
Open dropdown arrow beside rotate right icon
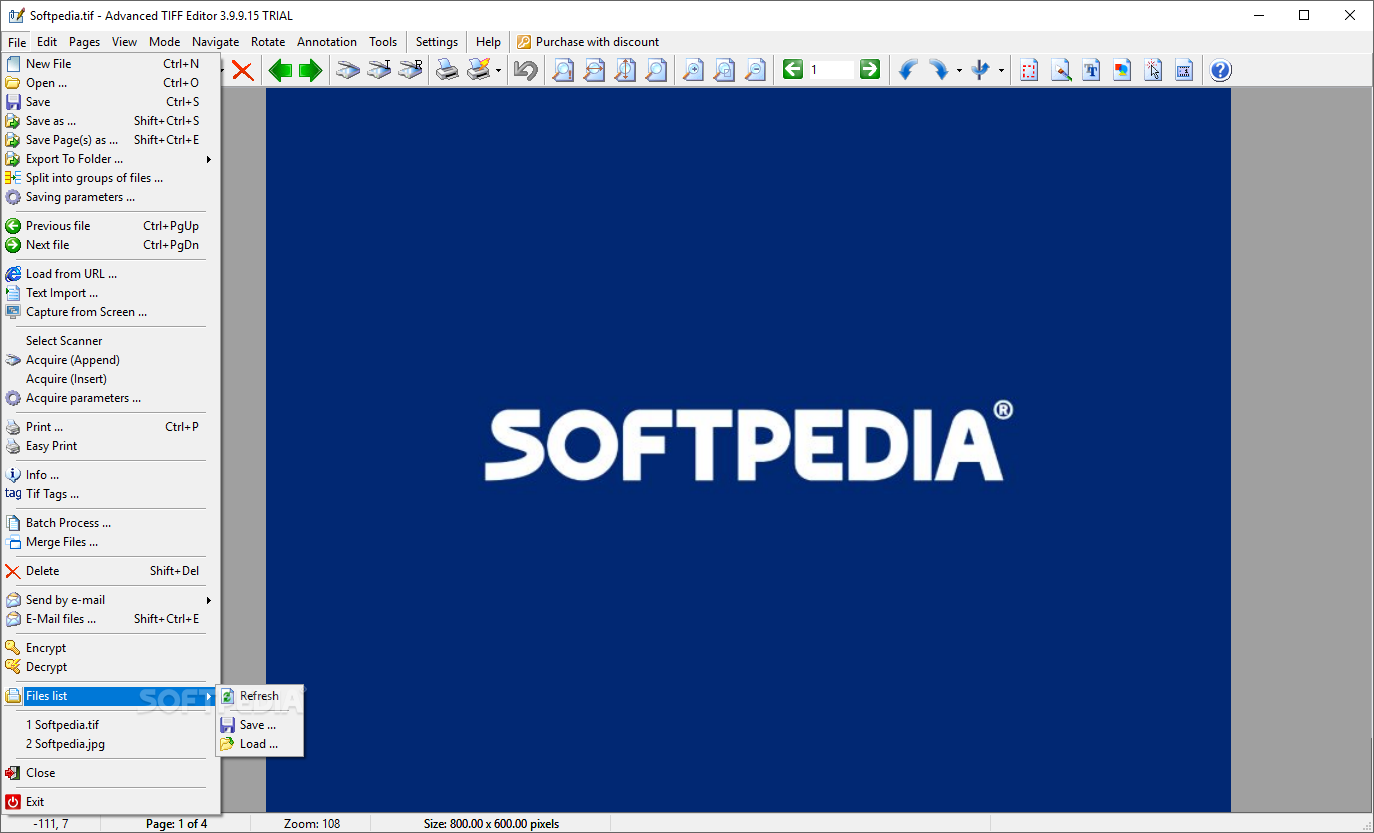pyautogui.click(x=959, y=71)
